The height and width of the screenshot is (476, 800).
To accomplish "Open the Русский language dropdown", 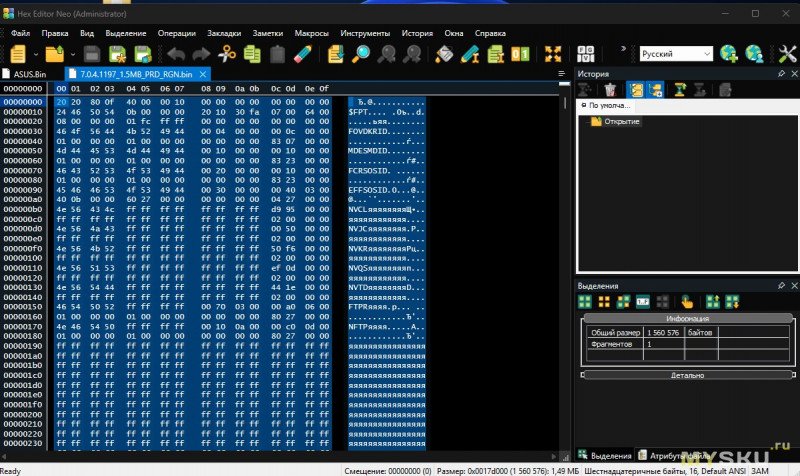I will pyautogui.click(x=706, y=54).
